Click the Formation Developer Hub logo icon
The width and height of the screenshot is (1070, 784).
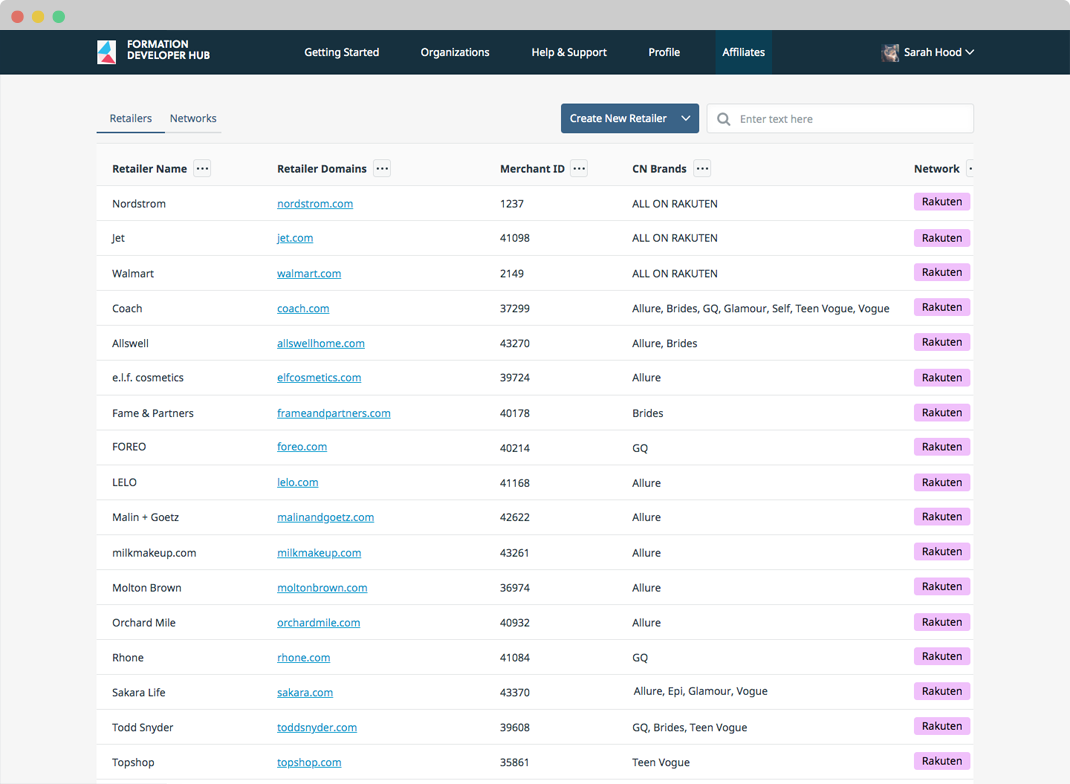coord(106,52)
